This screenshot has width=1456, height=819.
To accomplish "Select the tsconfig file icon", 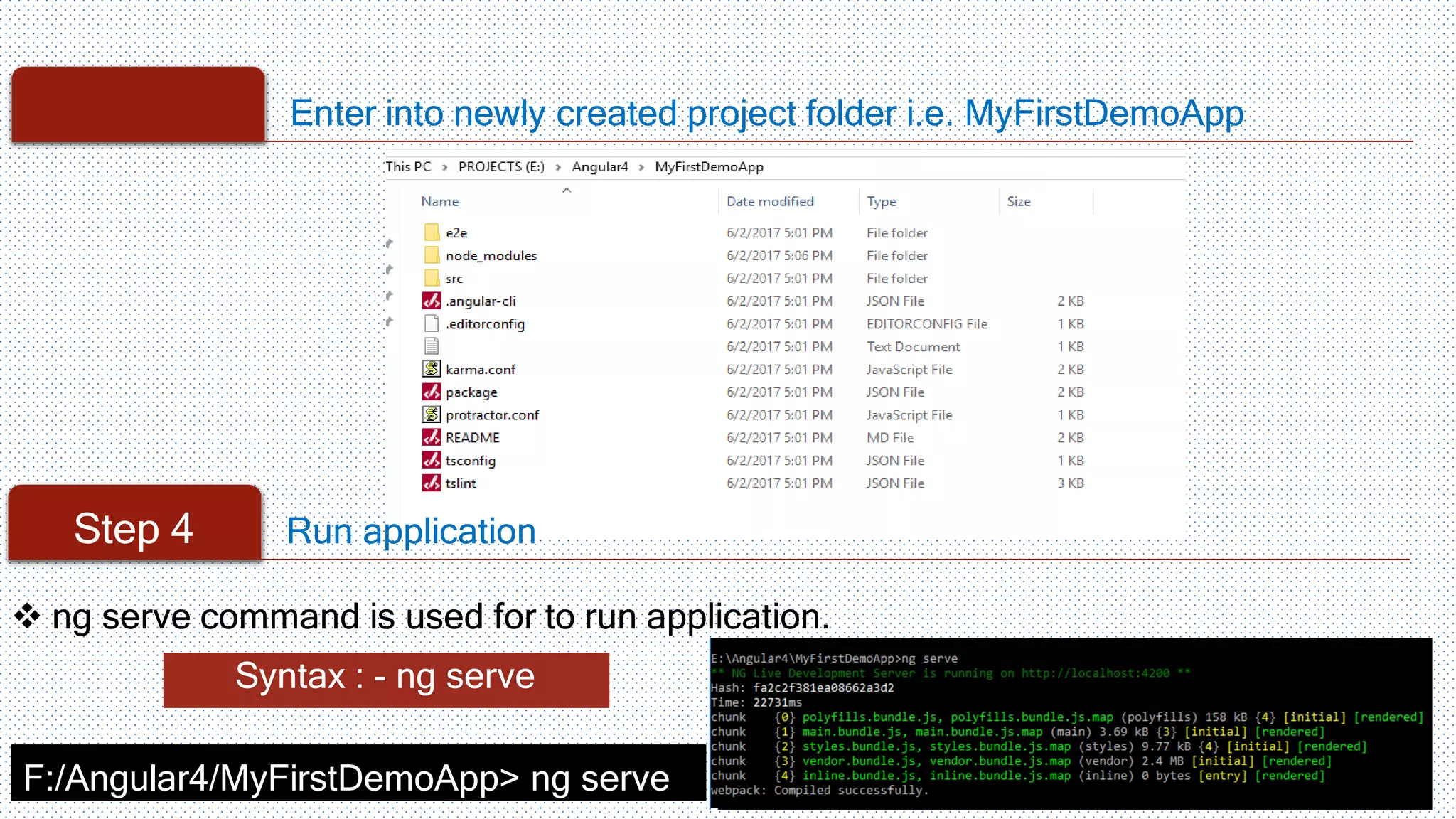I will [x=432, y=459].
